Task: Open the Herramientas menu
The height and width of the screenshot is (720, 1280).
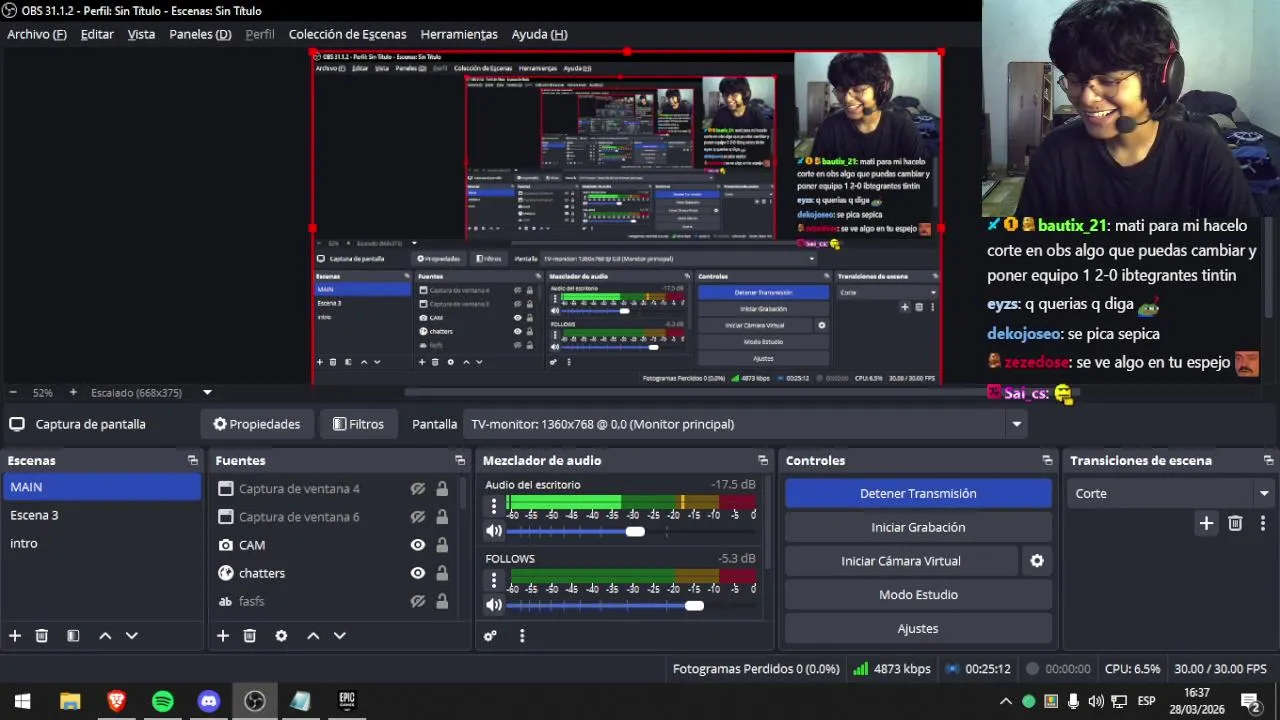Action: click(459, 34)
